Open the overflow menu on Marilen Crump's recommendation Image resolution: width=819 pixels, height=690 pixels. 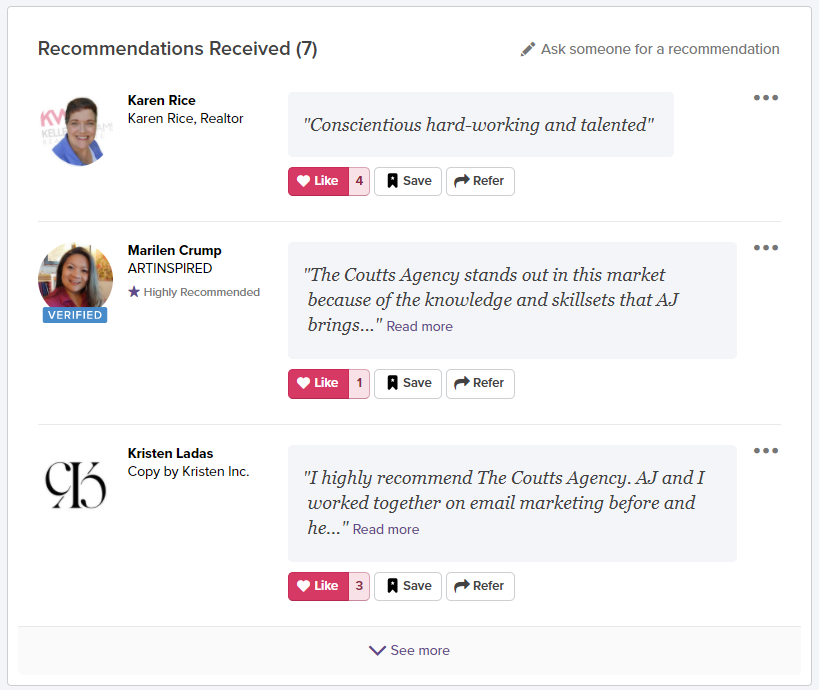[765, 247]
